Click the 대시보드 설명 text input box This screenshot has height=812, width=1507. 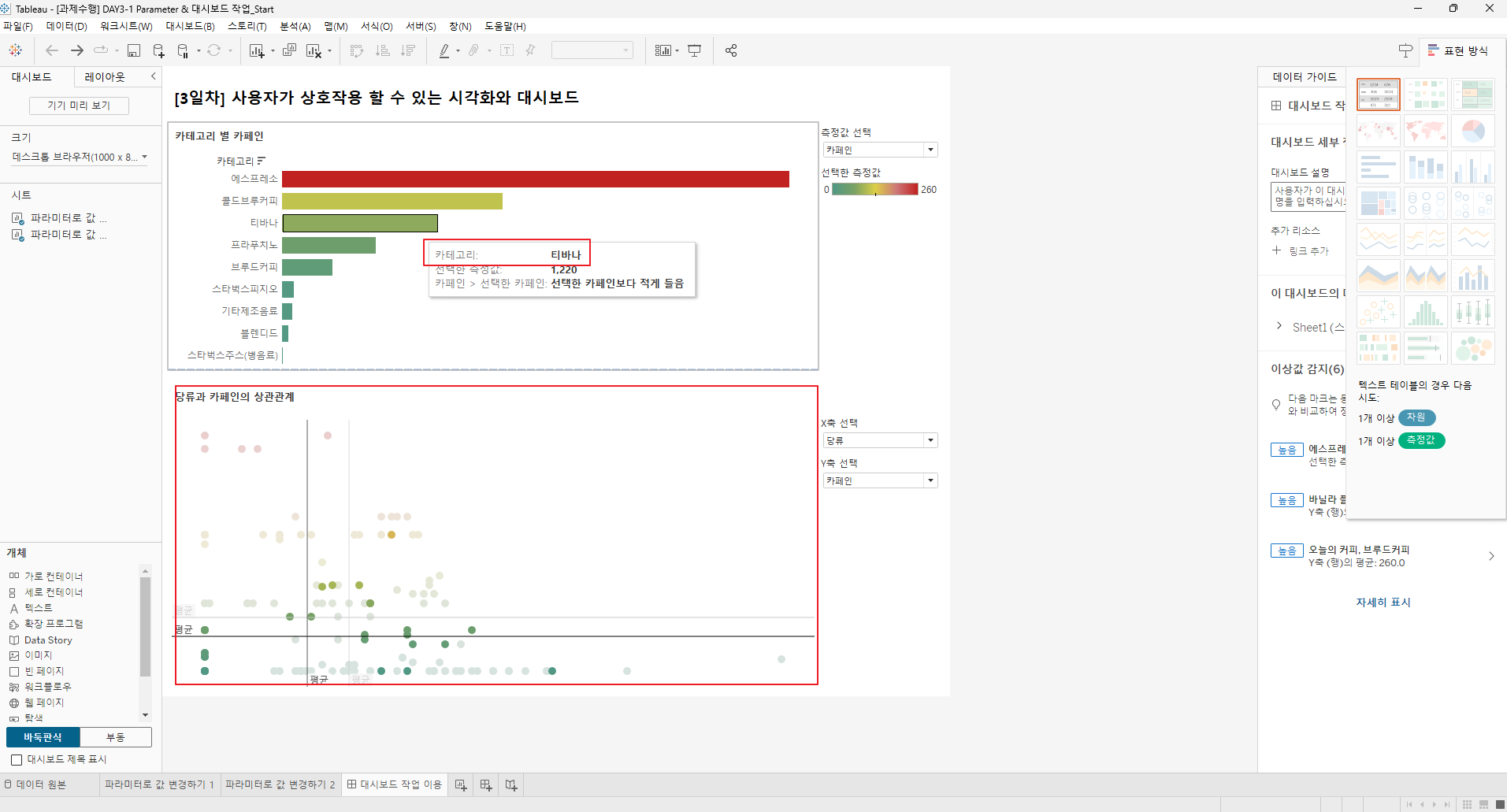tap(1308, 197)
